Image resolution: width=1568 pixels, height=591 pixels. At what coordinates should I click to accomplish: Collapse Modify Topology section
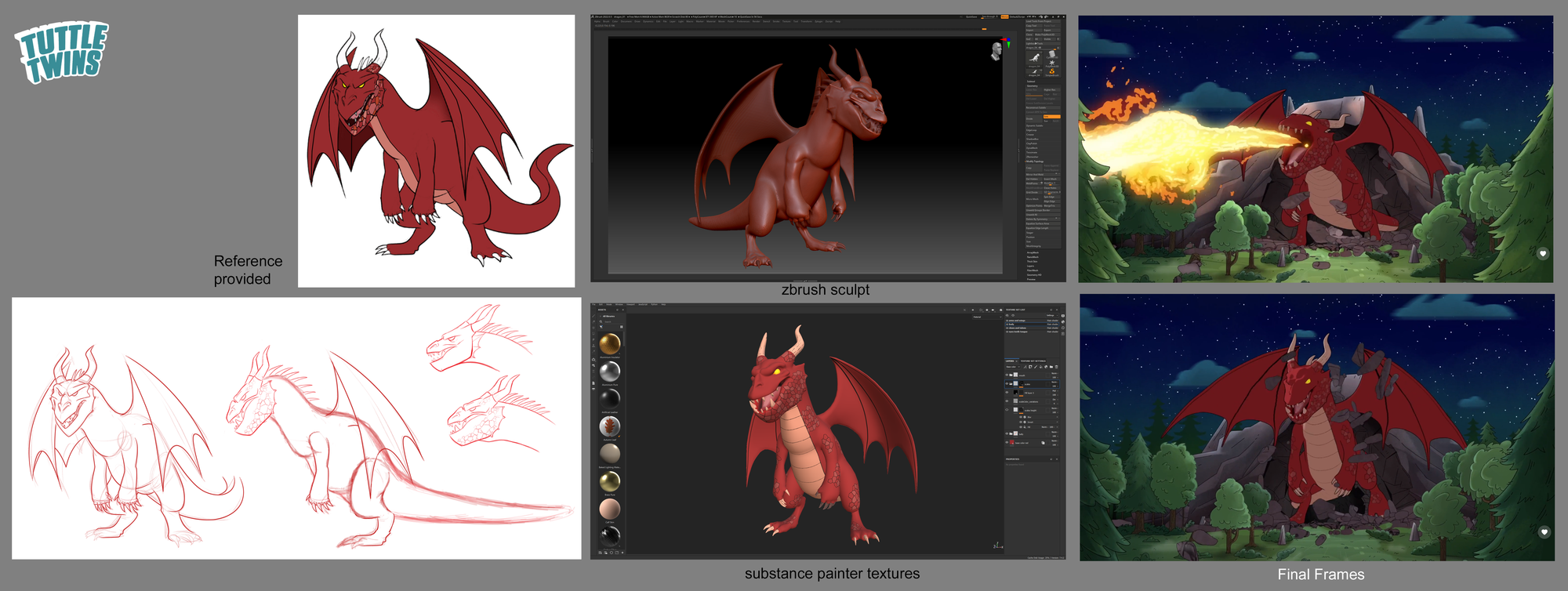(x=1035, y=161)
